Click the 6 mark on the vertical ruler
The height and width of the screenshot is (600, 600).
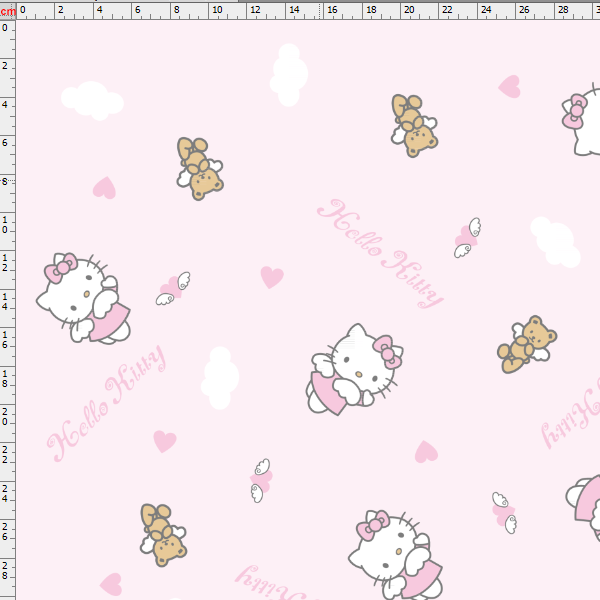click(x=8, y=143)
